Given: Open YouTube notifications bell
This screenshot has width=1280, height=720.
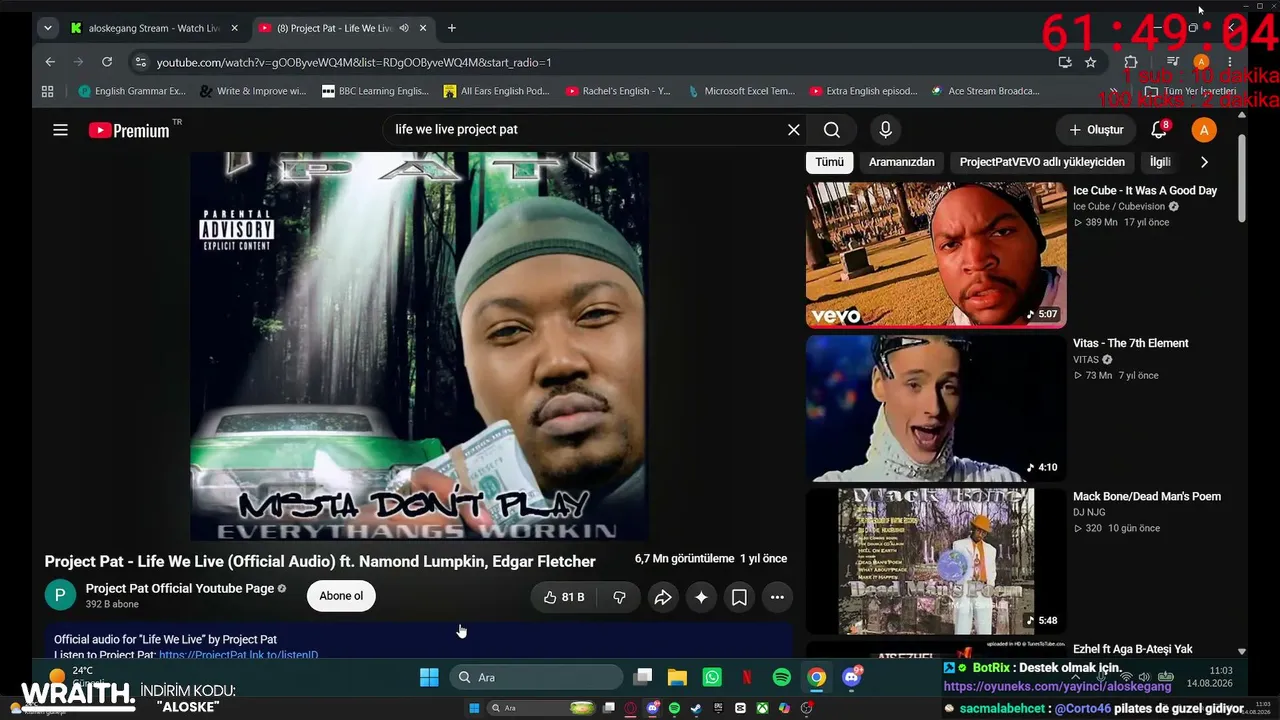Looking at the screenshot, I should 1160,130.
